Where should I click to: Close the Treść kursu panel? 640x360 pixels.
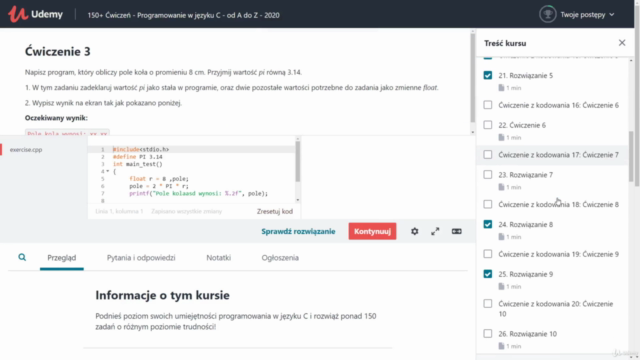coord(622,43)
